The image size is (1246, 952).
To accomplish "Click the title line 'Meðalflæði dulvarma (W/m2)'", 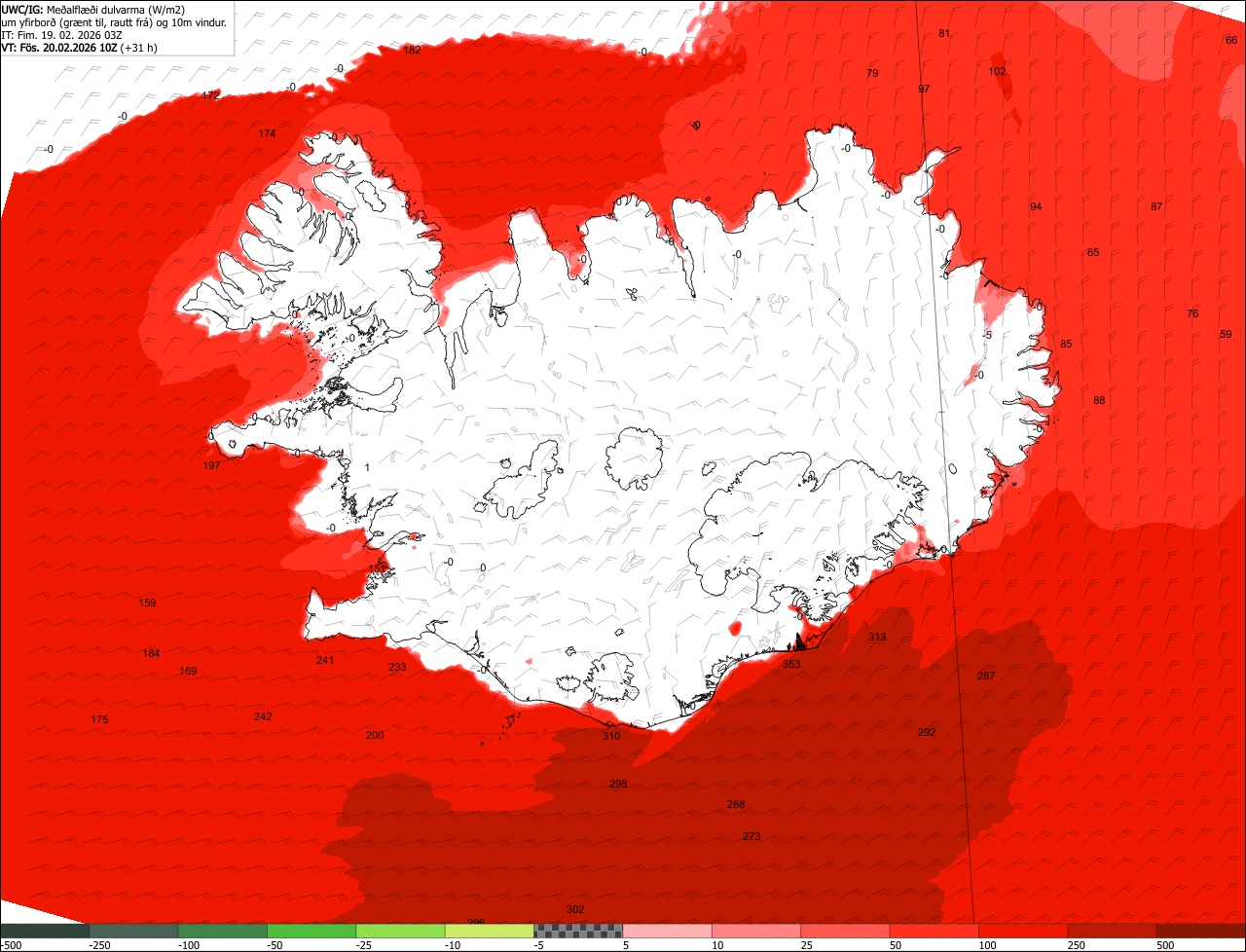I will (x=116, y=10).
